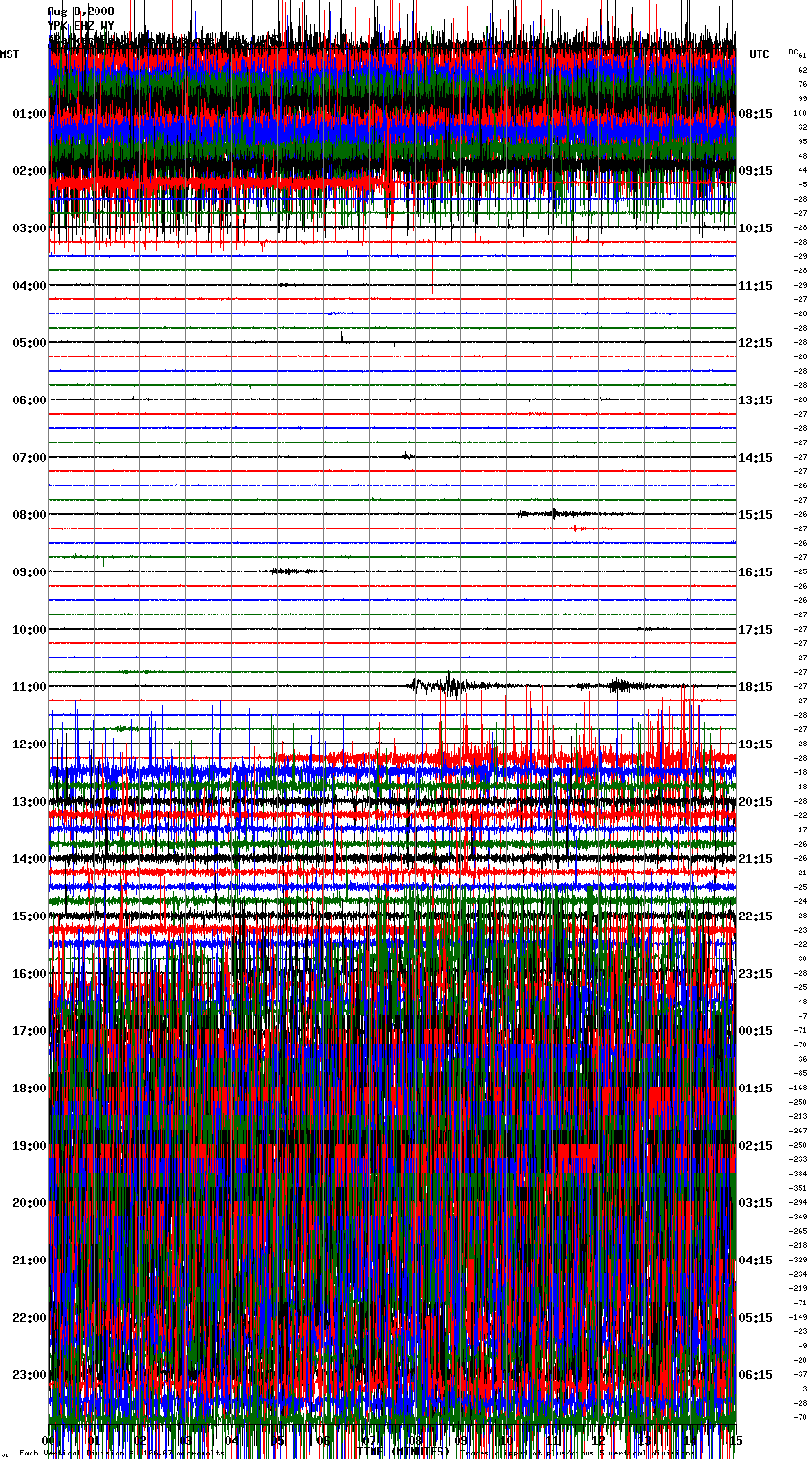Click the 08:15 UTC time label
Image resolution: width=812 pixels, height=1466 pixels.
756,114
